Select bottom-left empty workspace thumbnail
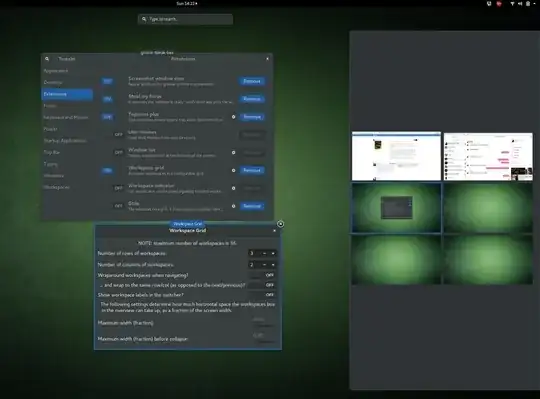 (x=396, y=260)
